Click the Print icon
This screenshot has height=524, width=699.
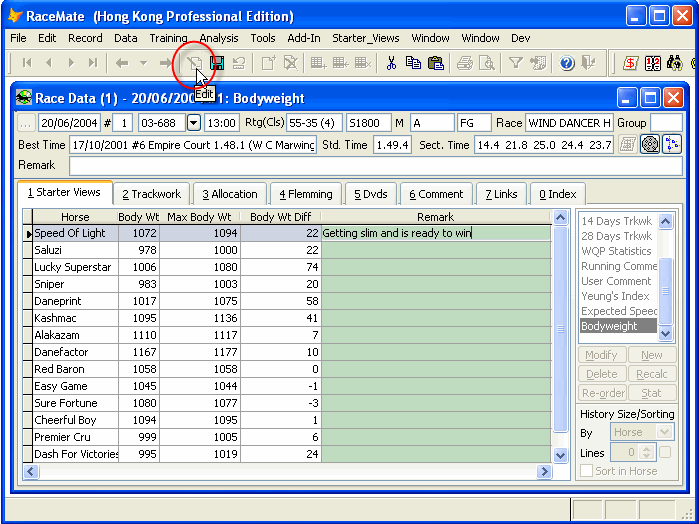(x=465, y=63)
